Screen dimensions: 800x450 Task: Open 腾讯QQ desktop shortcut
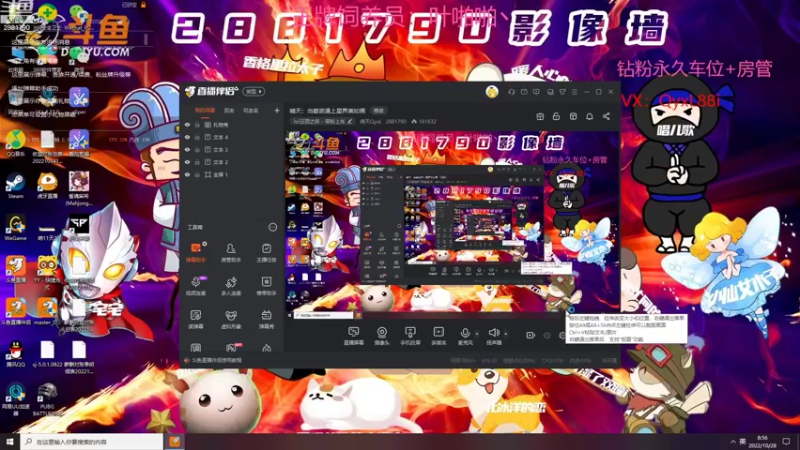[16, 354]
